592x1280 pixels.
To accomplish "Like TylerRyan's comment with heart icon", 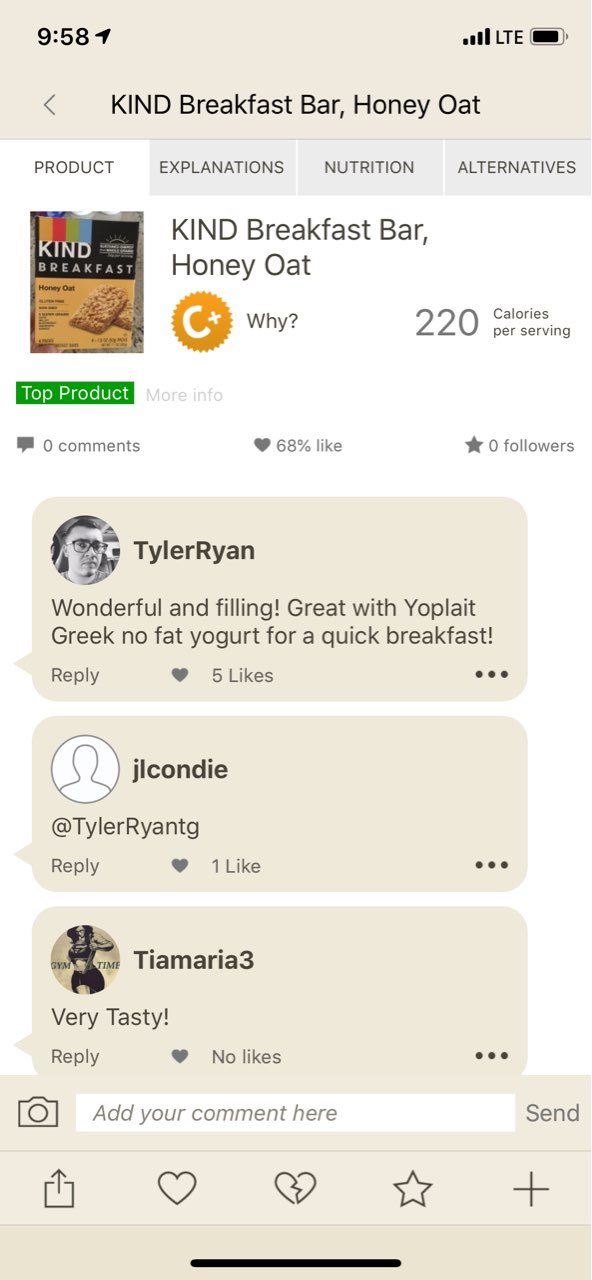I will [180, 675].
